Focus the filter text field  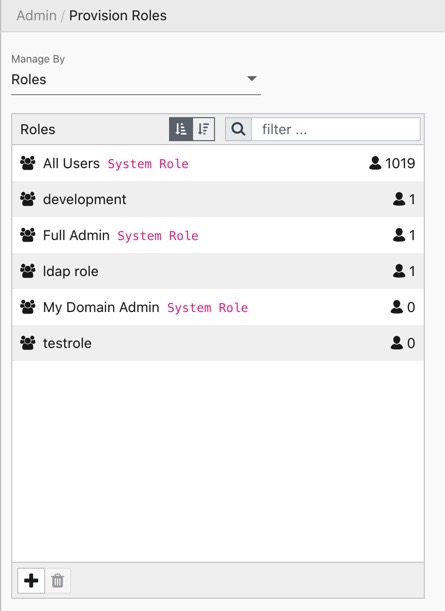click(x=336, y=129)
